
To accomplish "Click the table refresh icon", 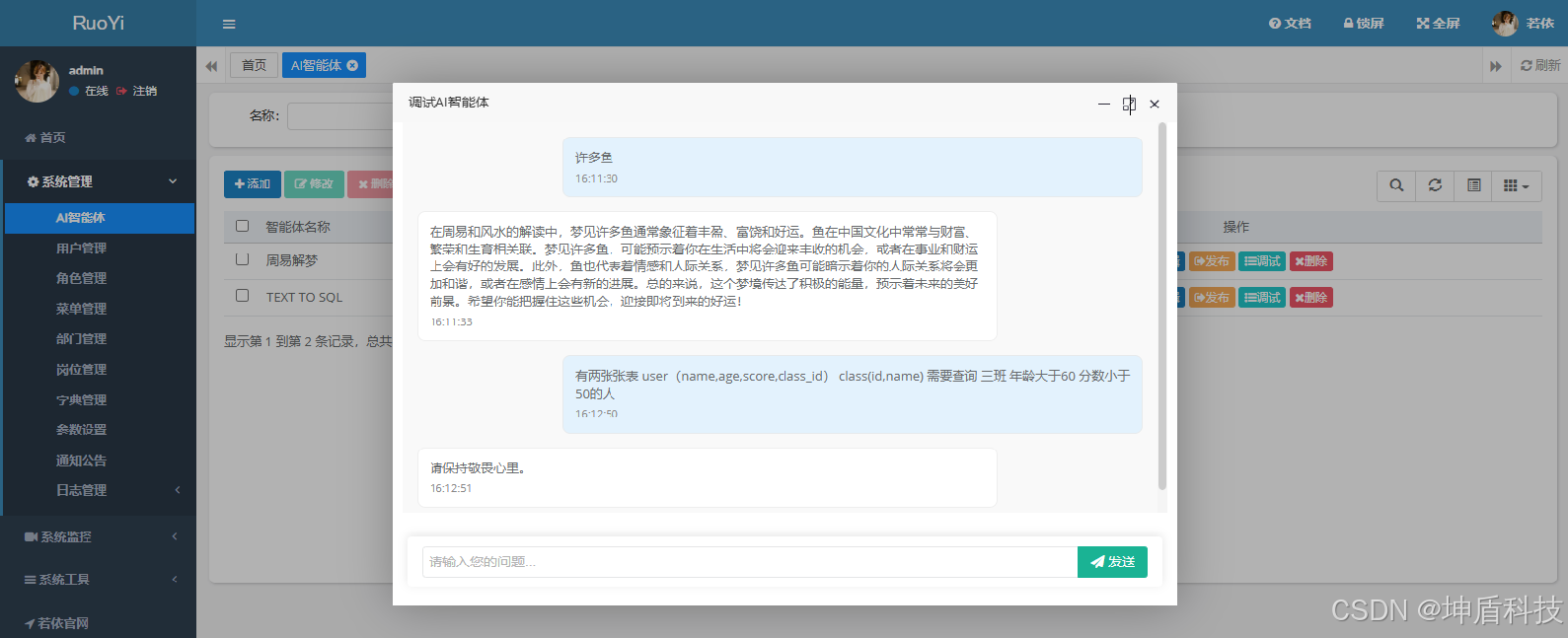I will pyautogui.click(x=1435, y=185).
